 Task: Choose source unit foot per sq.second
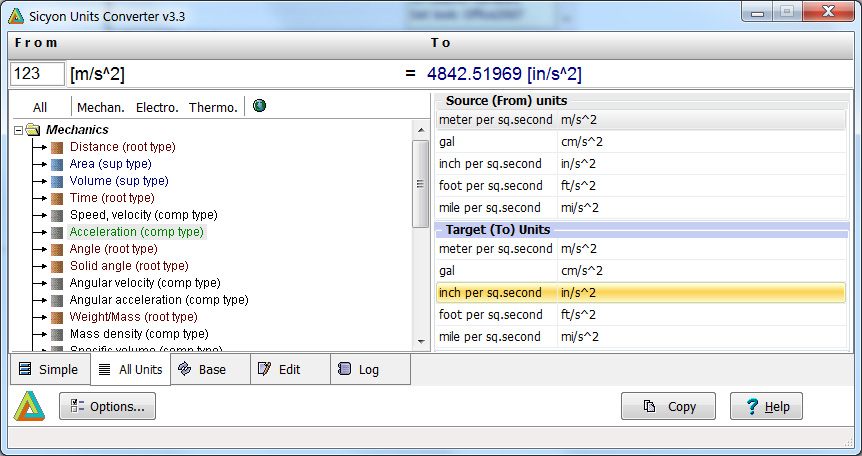[x=641, y=186]
